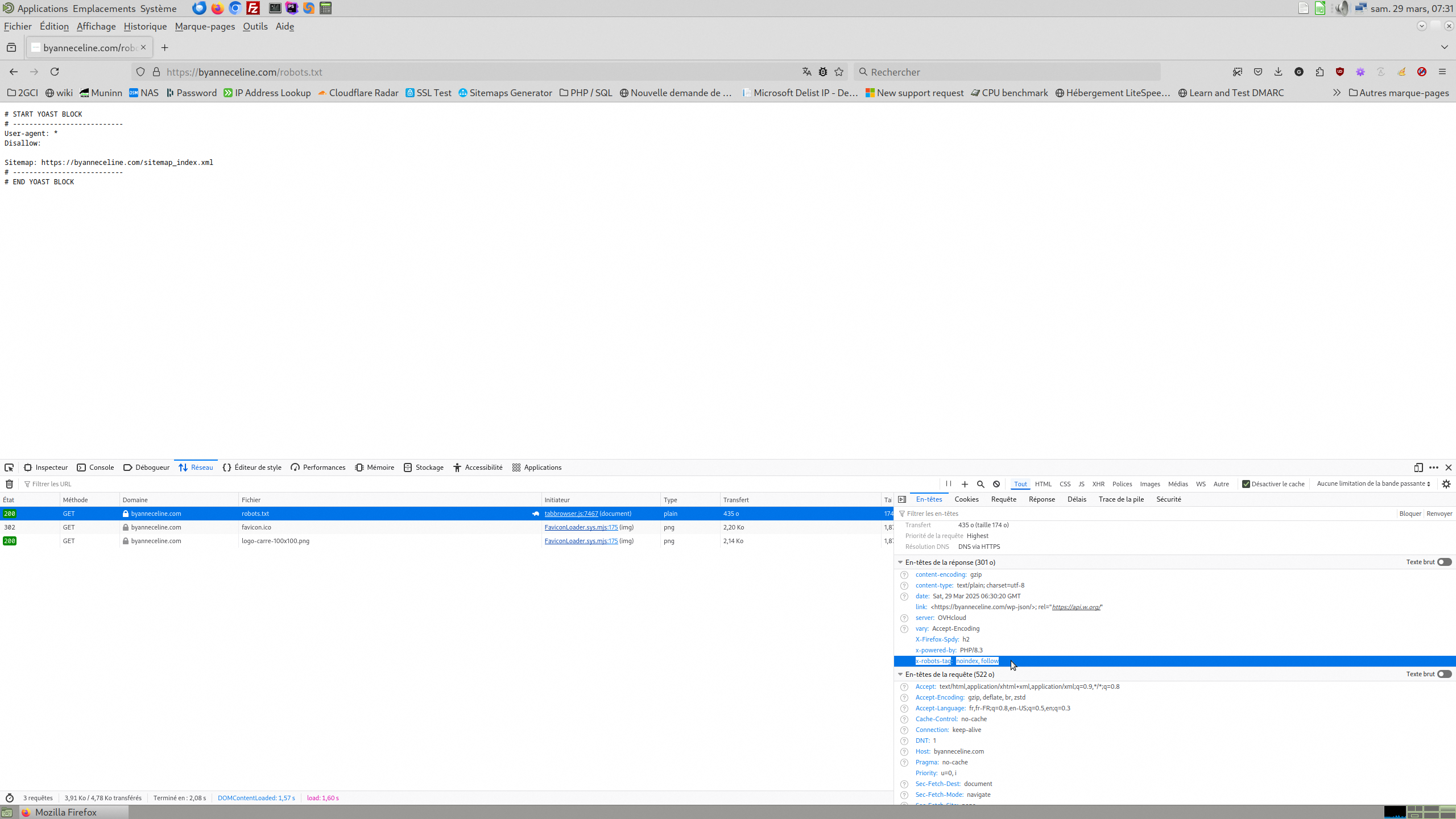Click the Renvoyer button
1456x819 pixels.
pos(1439,514)
